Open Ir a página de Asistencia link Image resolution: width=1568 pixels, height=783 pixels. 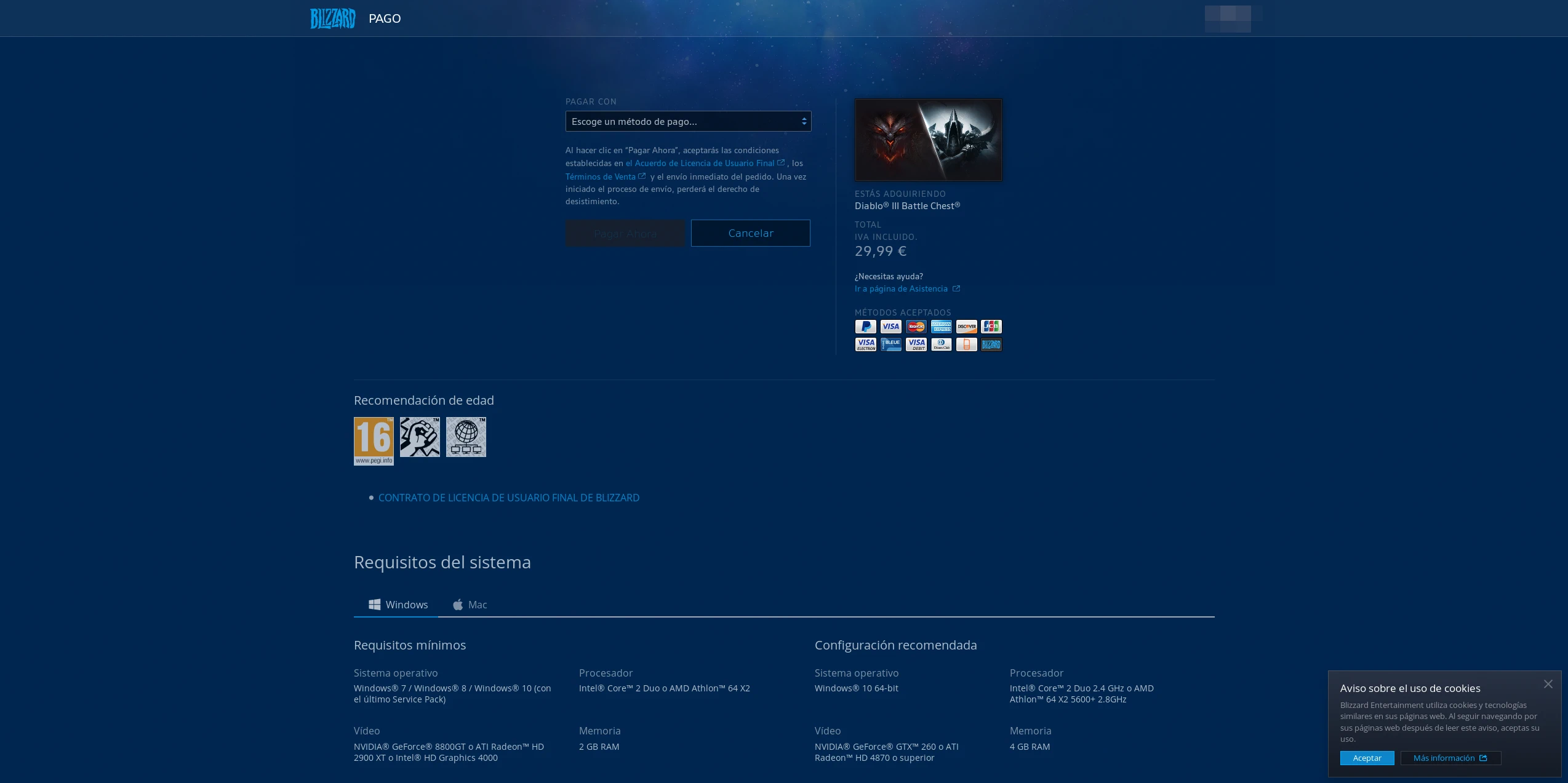tap(902, 288)
